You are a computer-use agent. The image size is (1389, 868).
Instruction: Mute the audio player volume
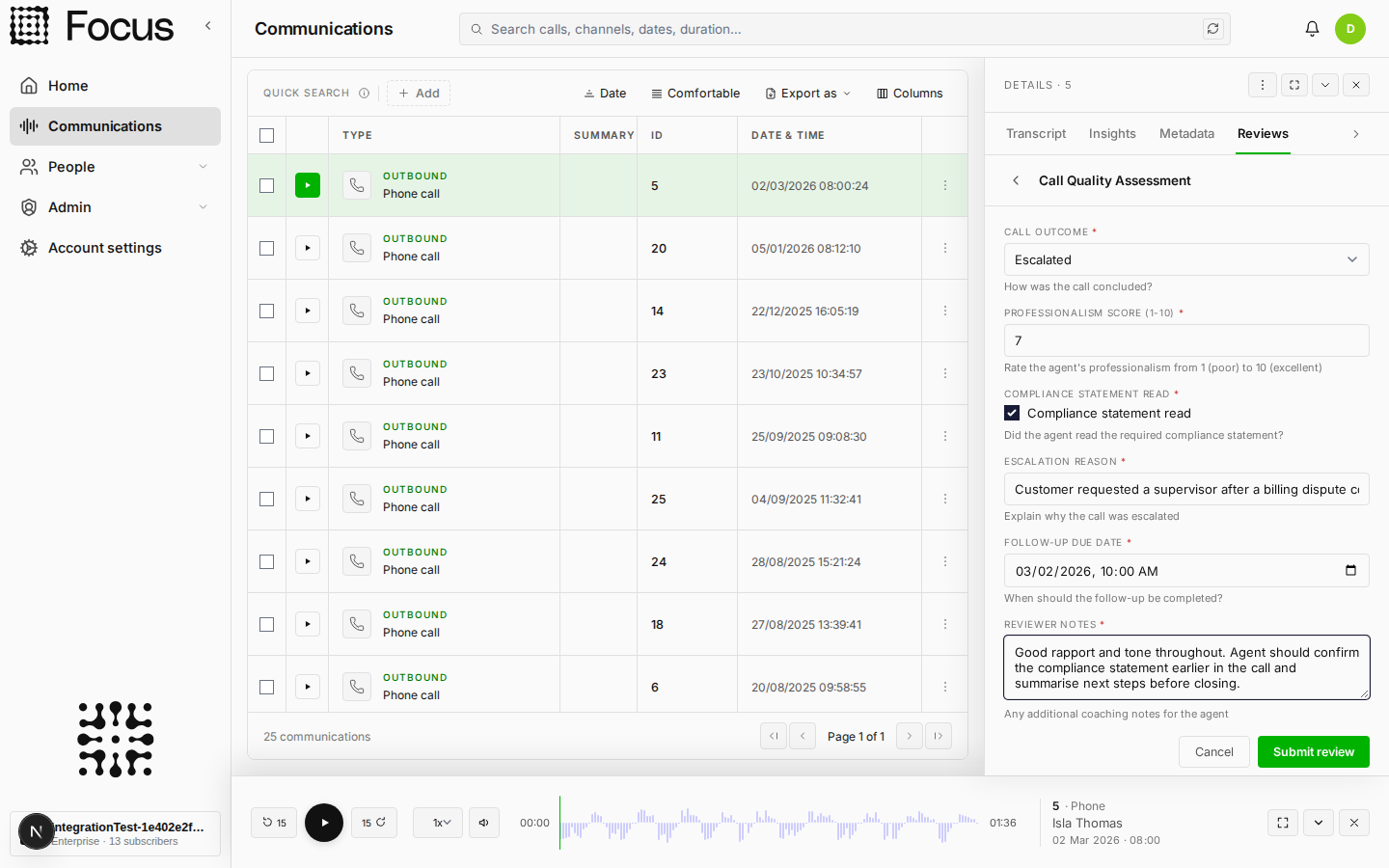pos(484,823)
